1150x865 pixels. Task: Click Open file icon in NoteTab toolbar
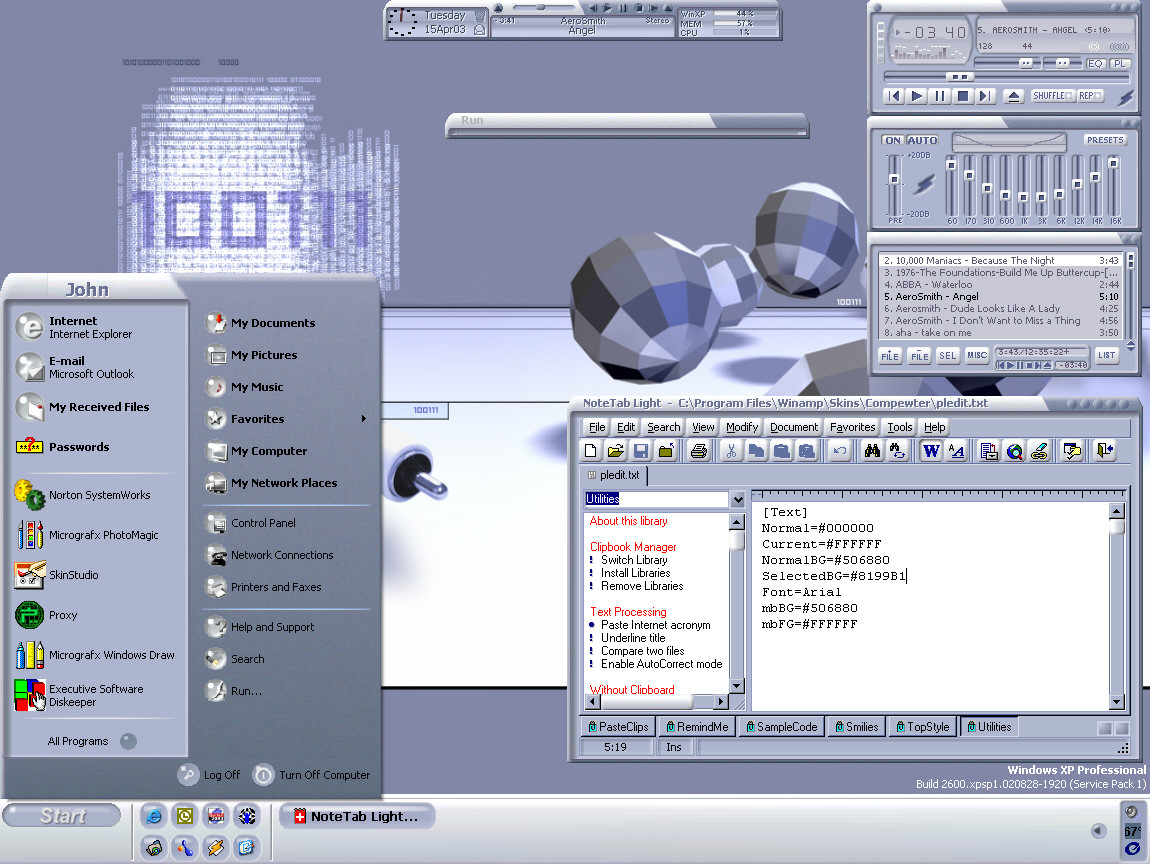pyautogui.click(x=616, y=451)
